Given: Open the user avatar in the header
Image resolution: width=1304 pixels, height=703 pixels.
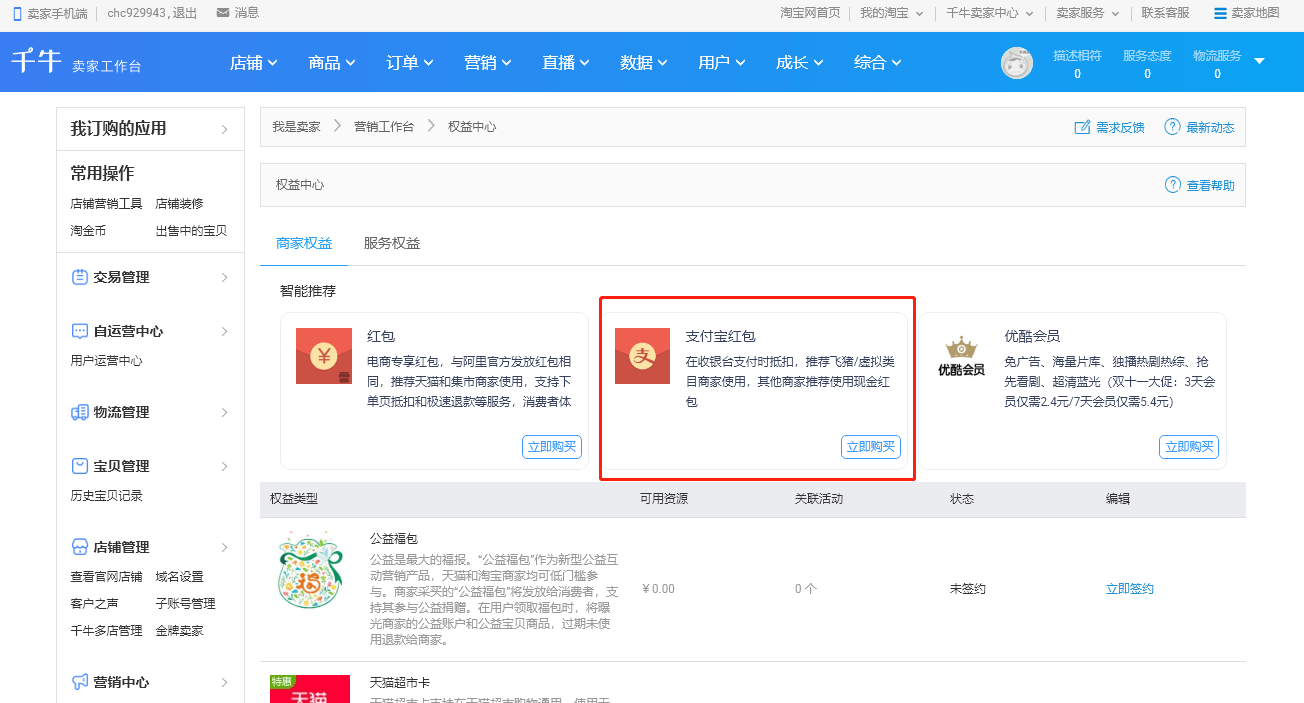Looking at the screenshot, I should [1017, 63].
